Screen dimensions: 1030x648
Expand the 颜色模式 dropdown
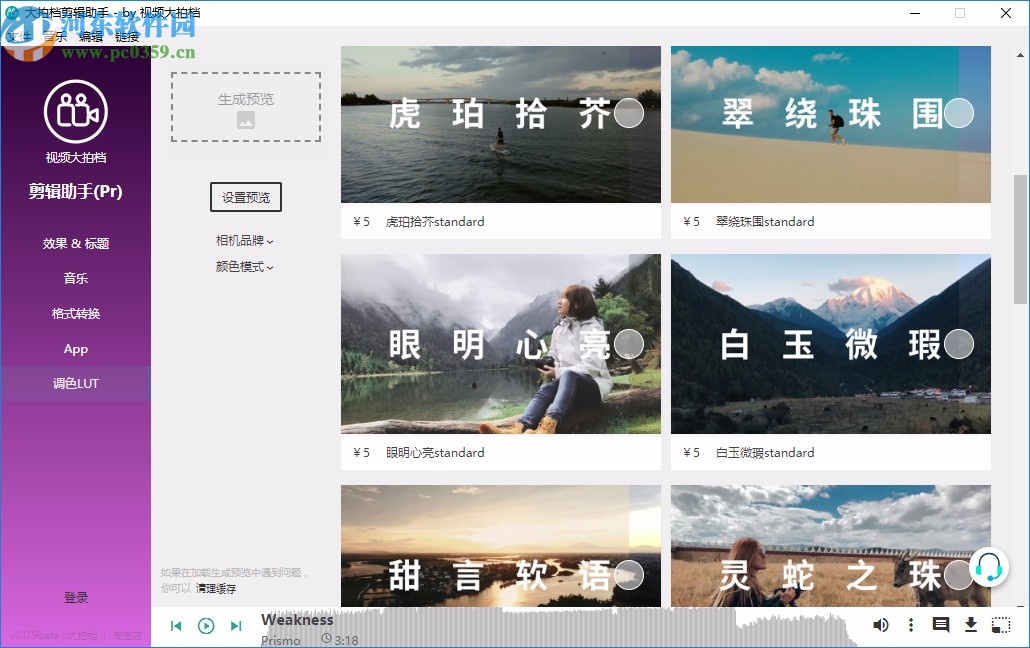(245, 267)
